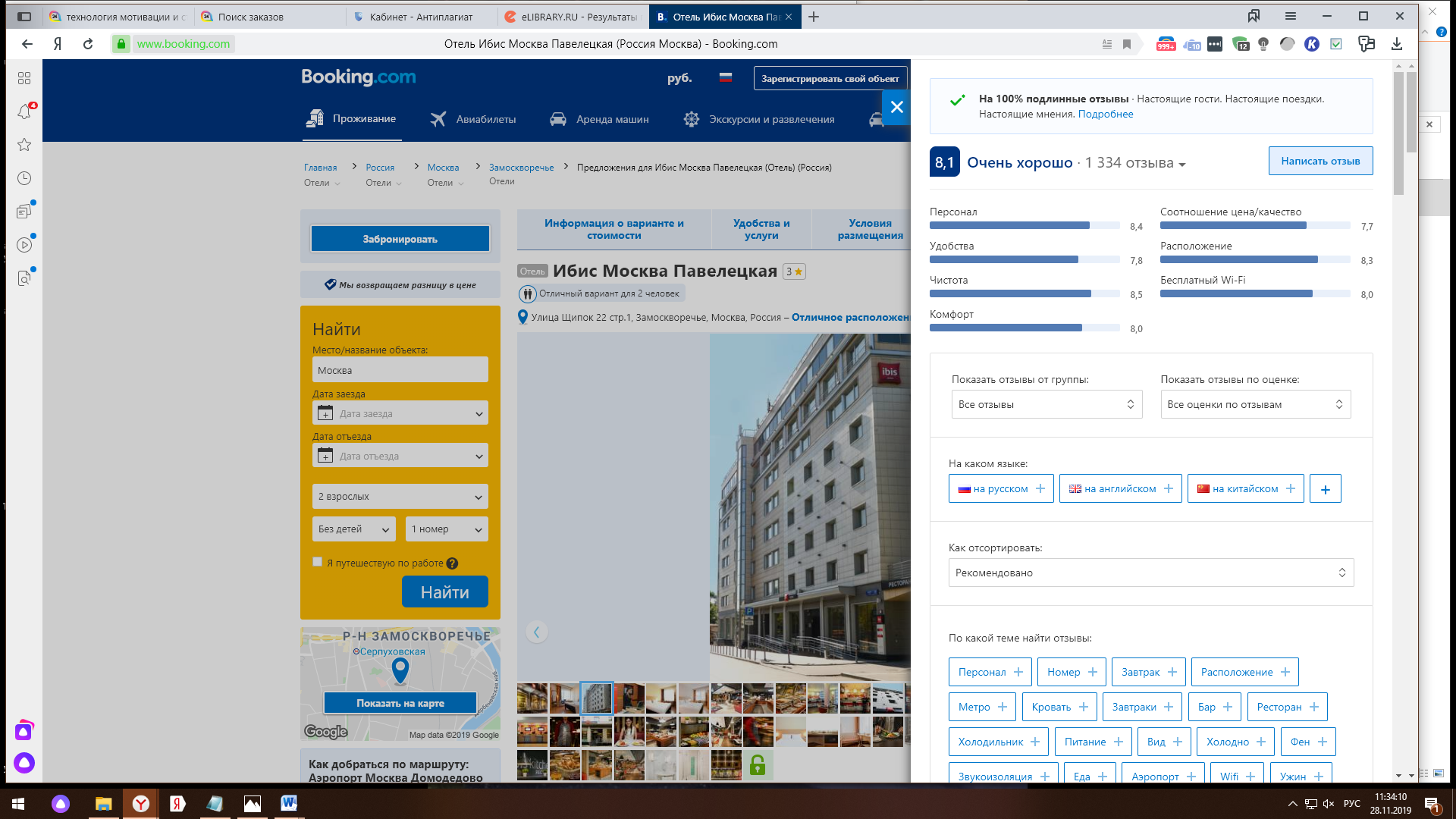Go back with the browser back arrow
Screen dimensions: 1456x819
click(x=27, y=44)
